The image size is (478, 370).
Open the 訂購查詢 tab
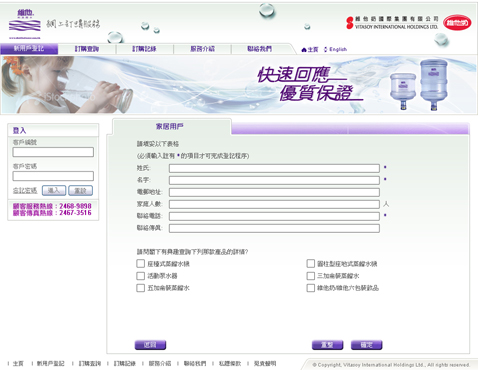coord(87,49)
